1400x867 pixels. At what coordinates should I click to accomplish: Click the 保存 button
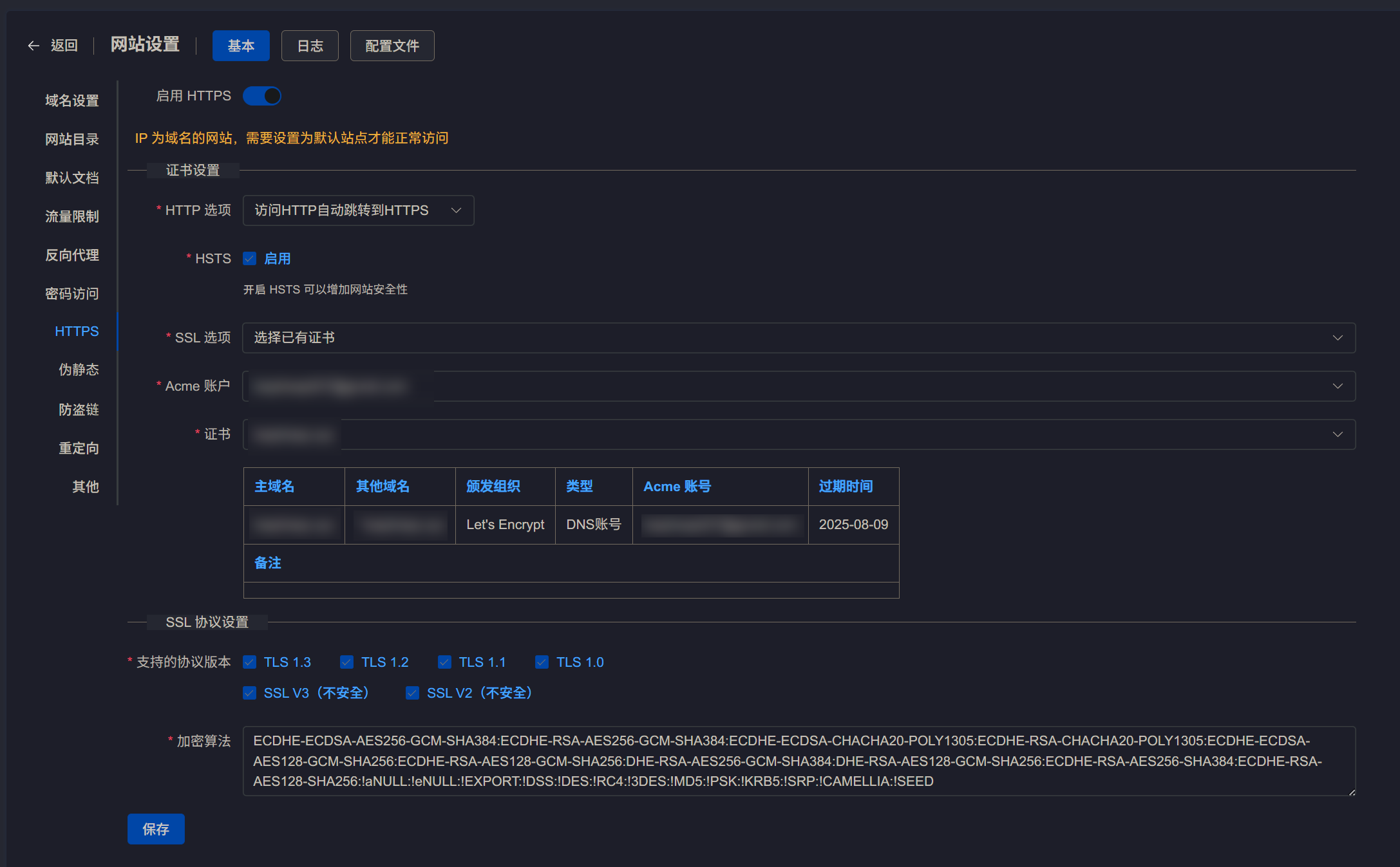(155, 829)
